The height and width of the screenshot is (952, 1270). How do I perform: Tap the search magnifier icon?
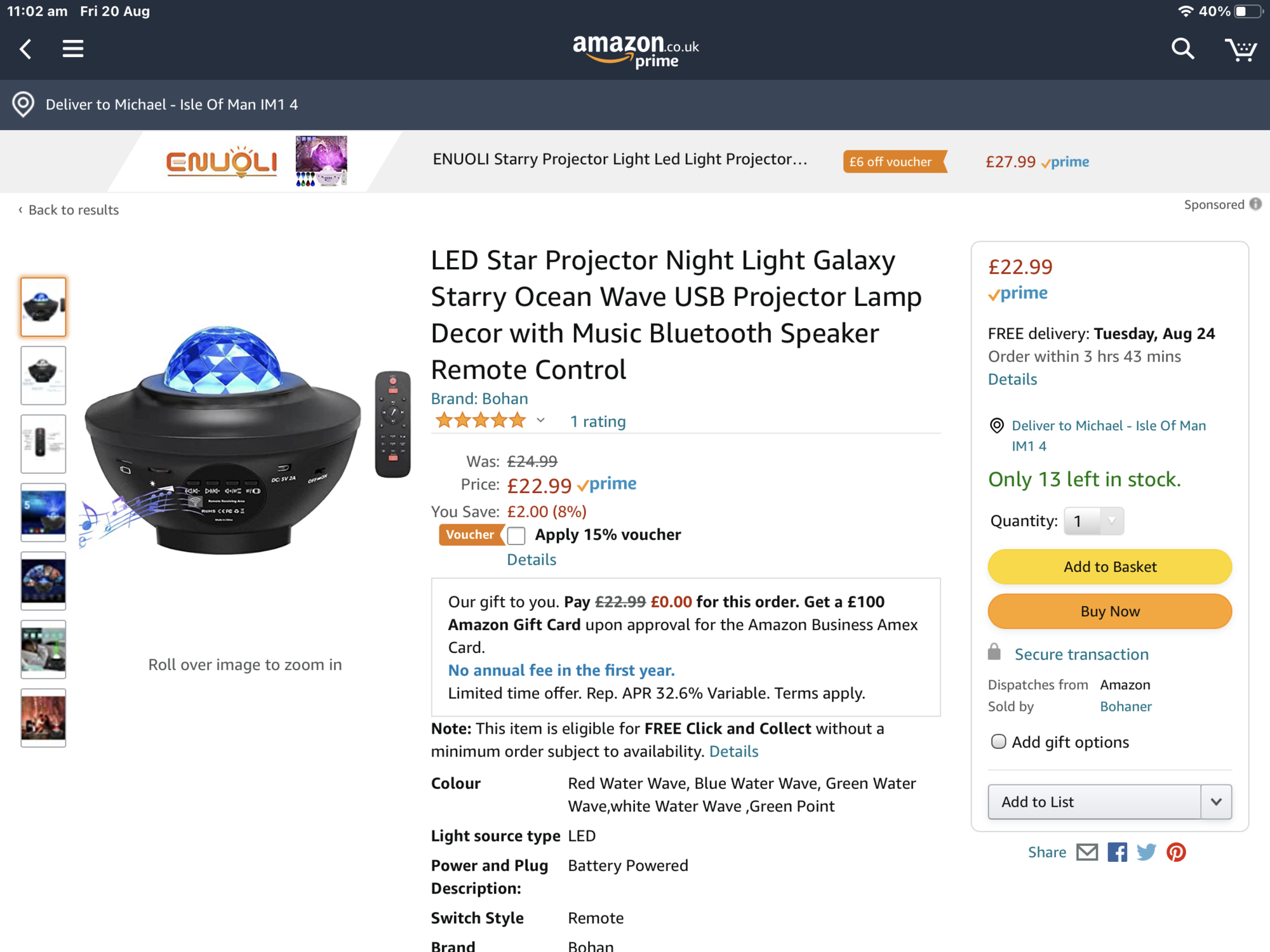(1182, 49)
